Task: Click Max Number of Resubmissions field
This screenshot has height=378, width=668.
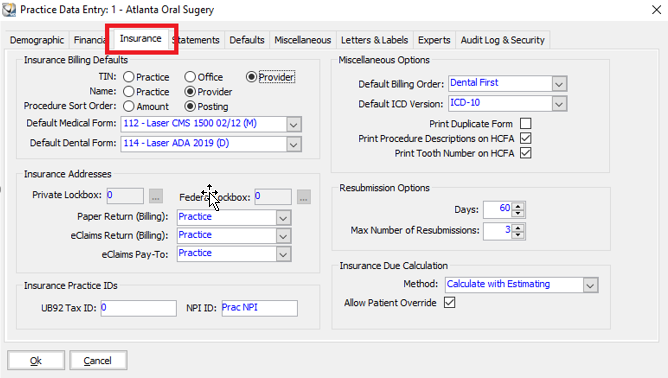Action: [498, 231]
